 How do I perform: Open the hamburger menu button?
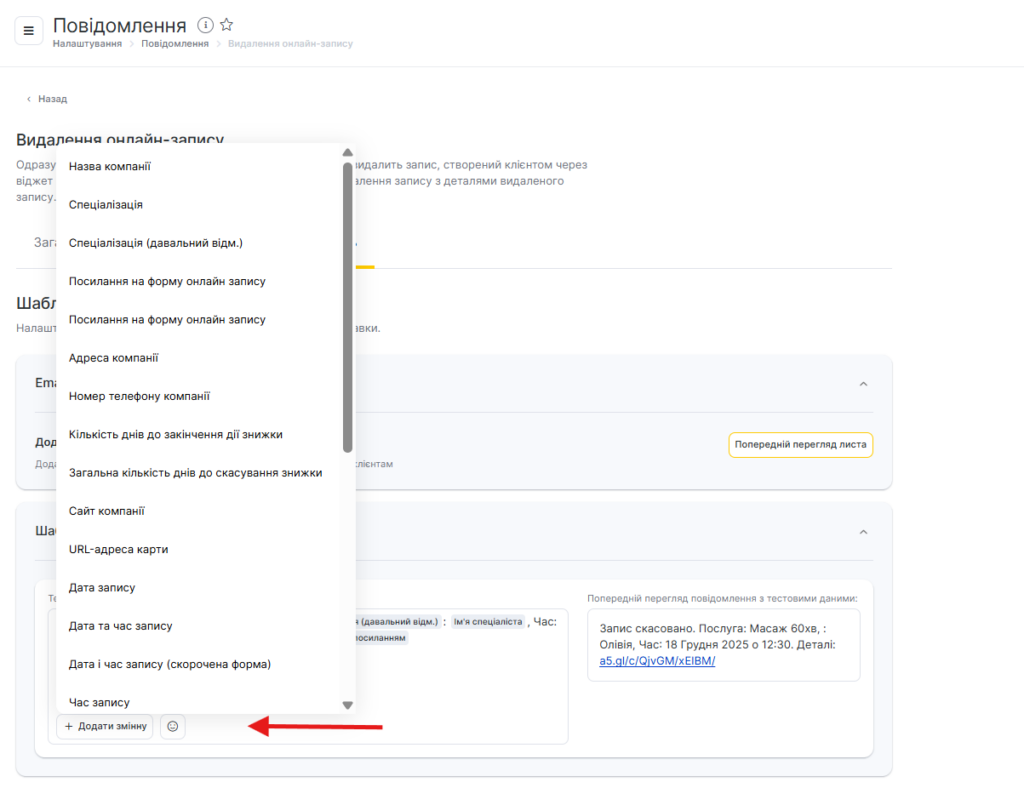[28, 31]
